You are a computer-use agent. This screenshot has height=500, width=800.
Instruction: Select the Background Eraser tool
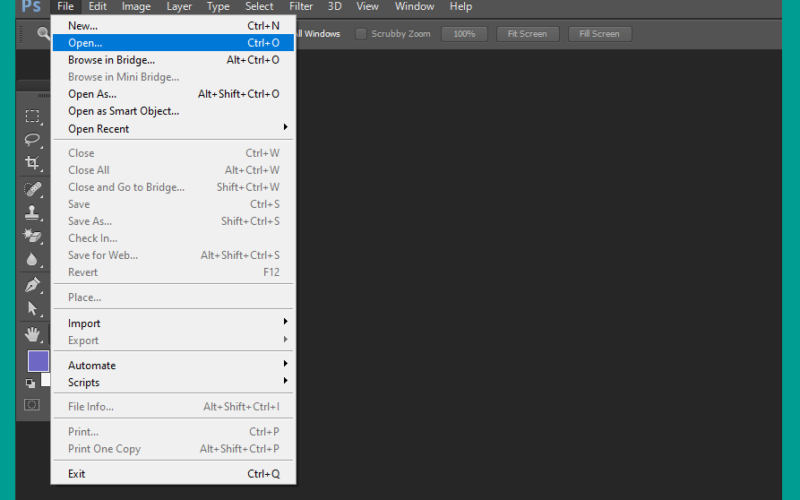32,236
